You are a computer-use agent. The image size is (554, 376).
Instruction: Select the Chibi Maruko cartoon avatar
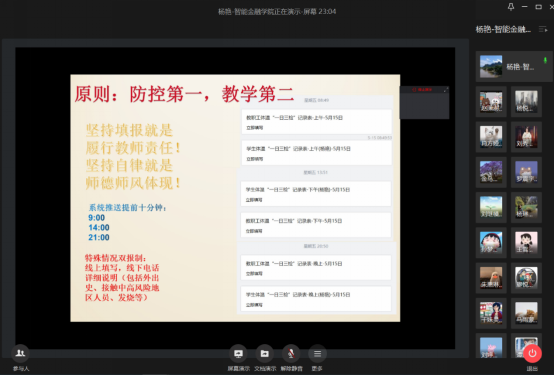coord(491,243)
